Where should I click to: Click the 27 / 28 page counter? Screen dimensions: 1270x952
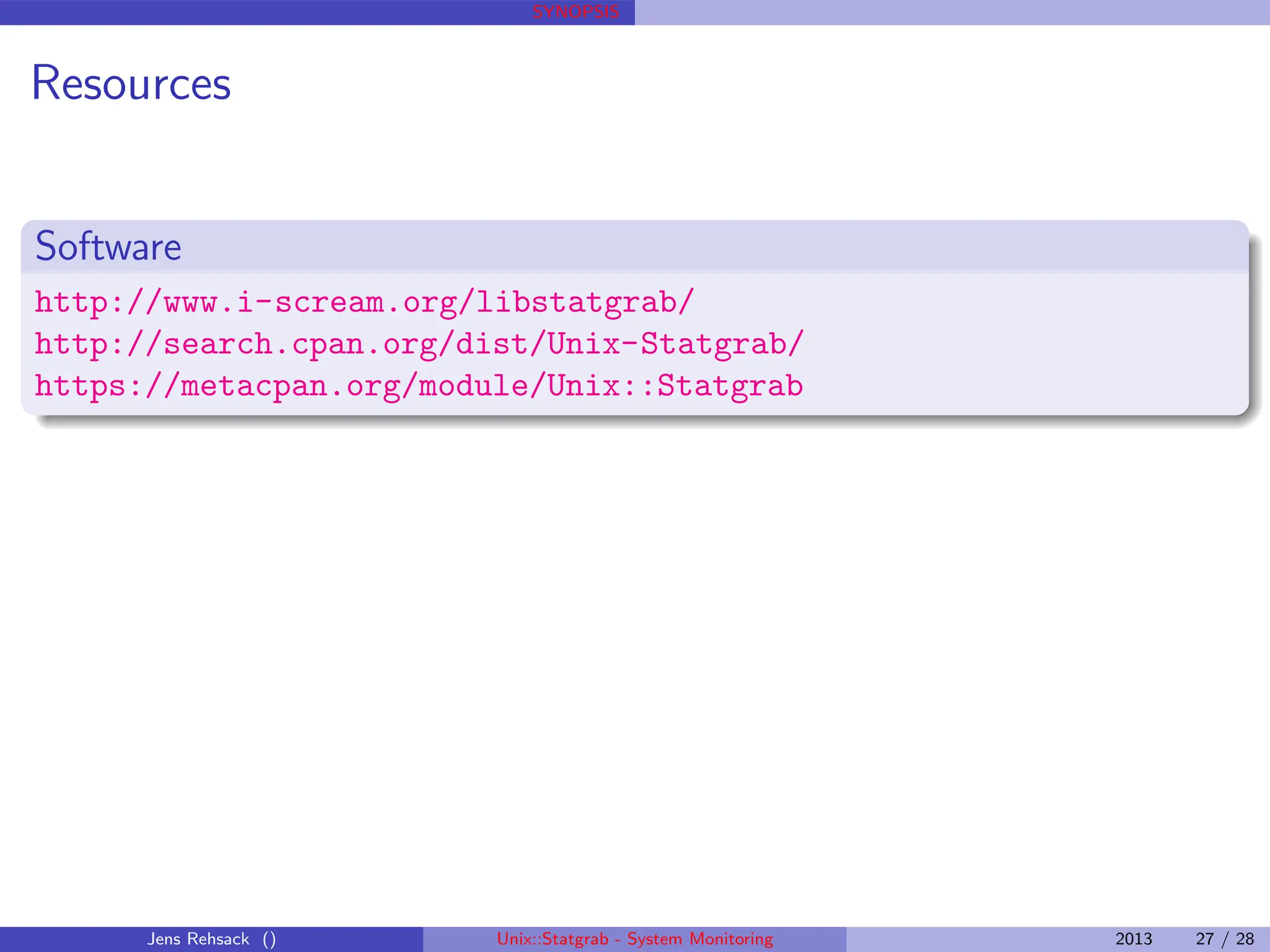[1225, 939]
